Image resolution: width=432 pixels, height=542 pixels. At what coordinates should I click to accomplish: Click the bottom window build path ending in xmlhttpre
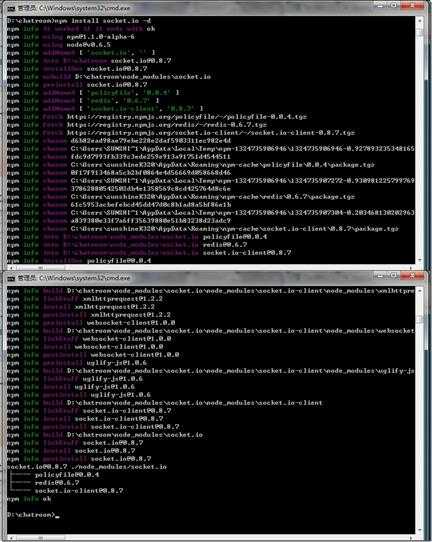pos(241,291)
